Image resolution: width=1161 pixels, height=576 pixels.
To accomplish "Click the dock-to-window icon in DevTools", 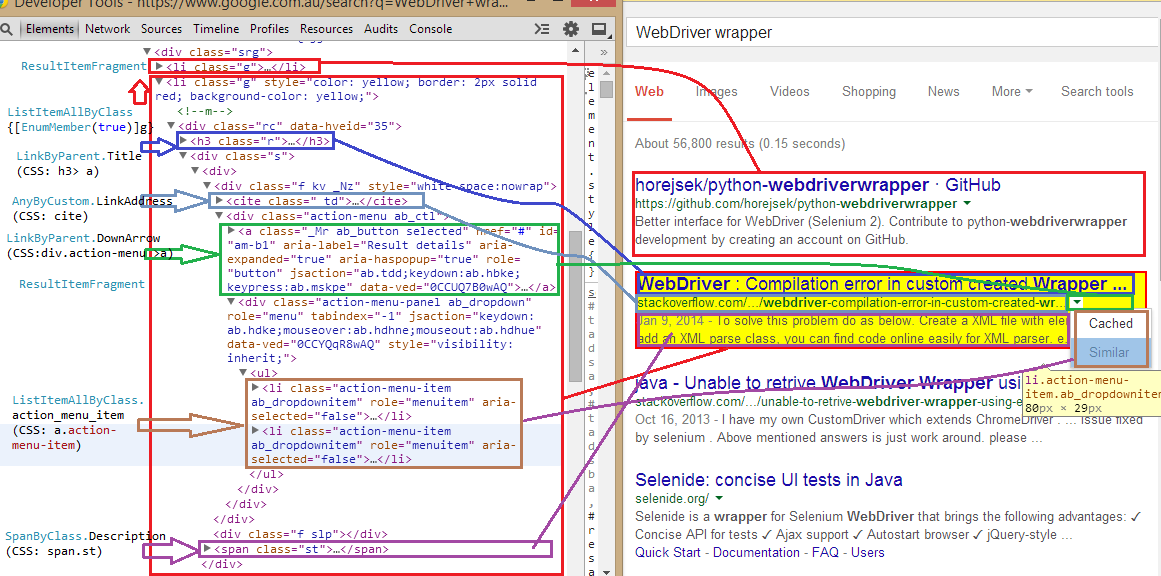I will [599, 30].
